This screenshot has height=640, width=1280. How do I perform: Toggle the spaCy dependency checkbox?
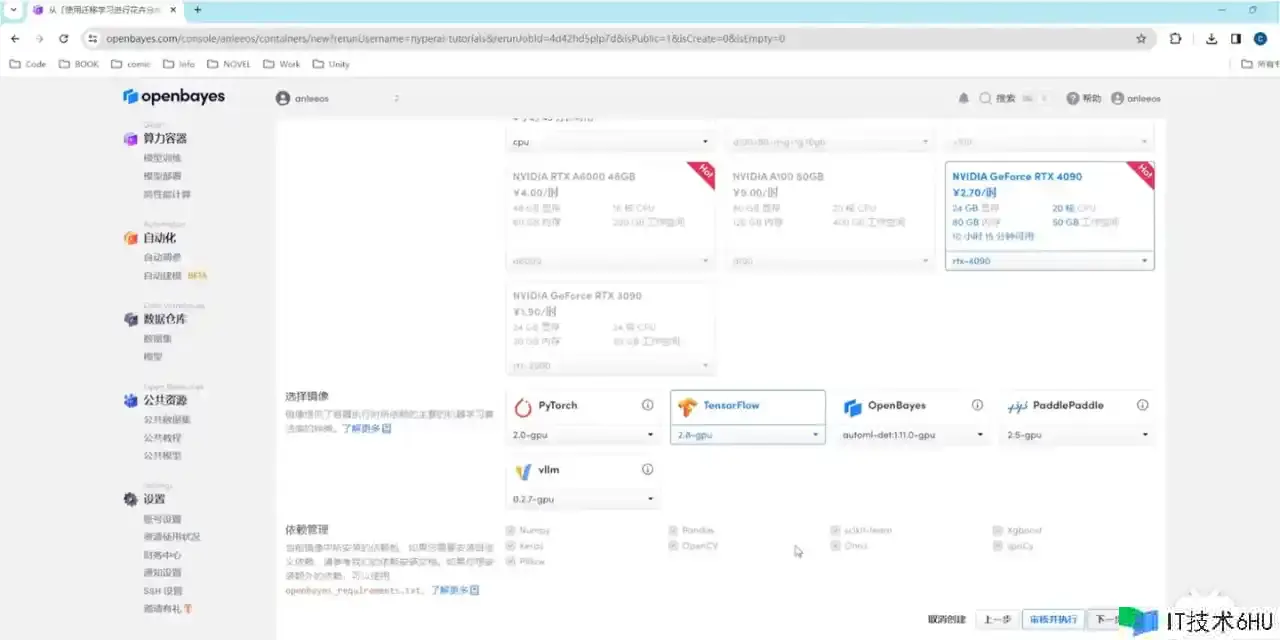tap(998, 546)
